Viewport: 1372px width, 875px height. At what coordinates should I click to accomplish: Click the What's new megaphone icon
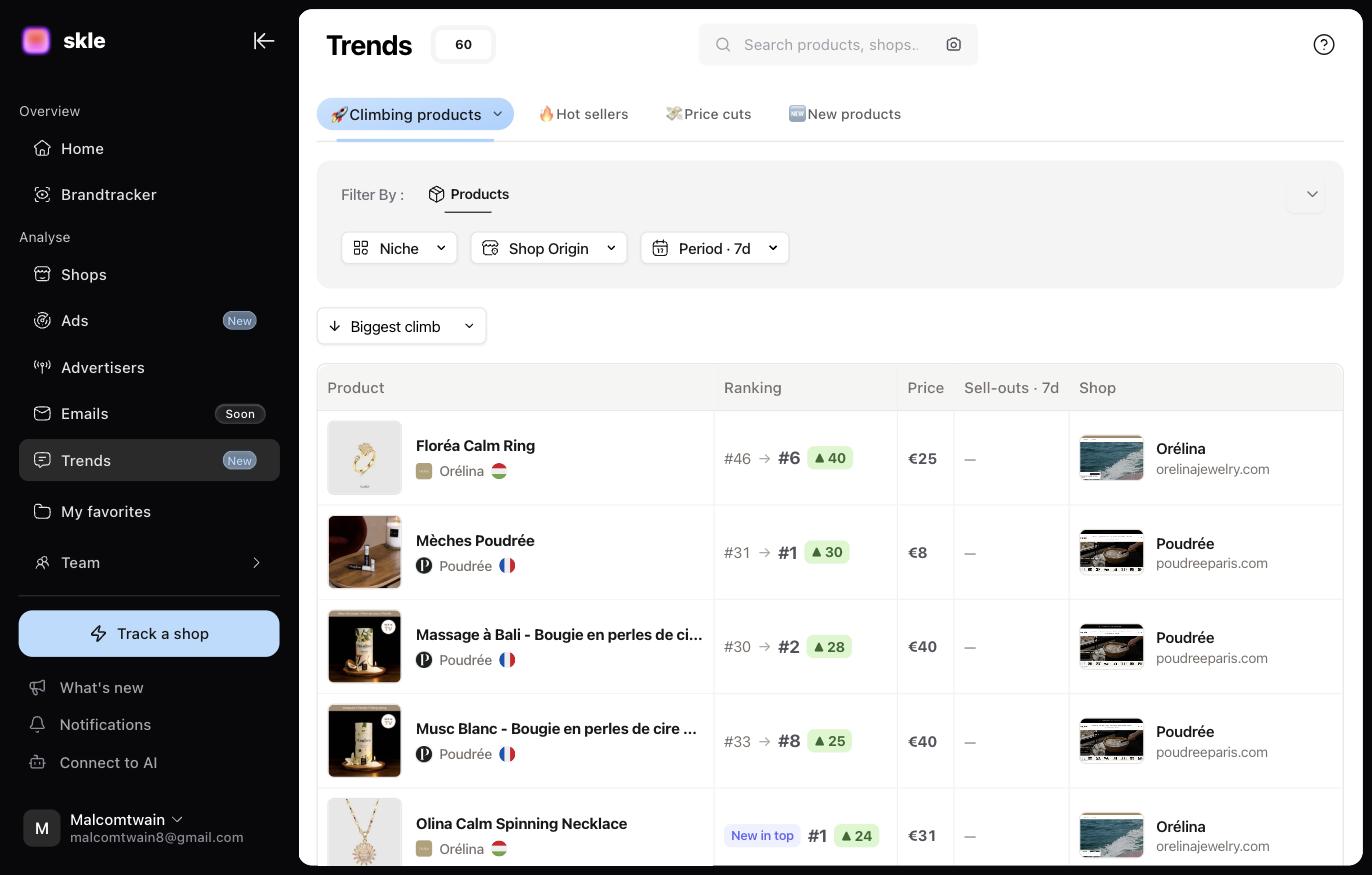(38, 687)
